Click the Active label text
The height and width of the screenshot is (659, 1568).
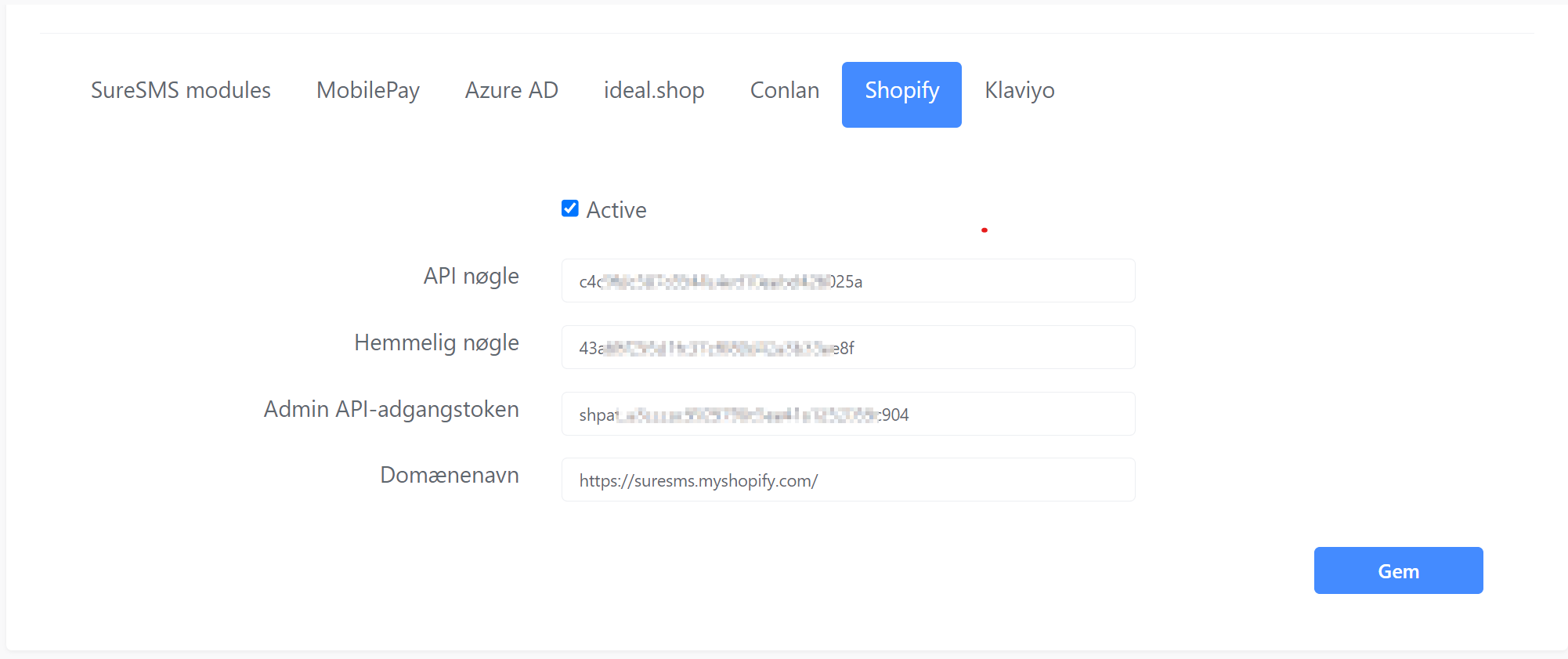(x=616, y=210)
